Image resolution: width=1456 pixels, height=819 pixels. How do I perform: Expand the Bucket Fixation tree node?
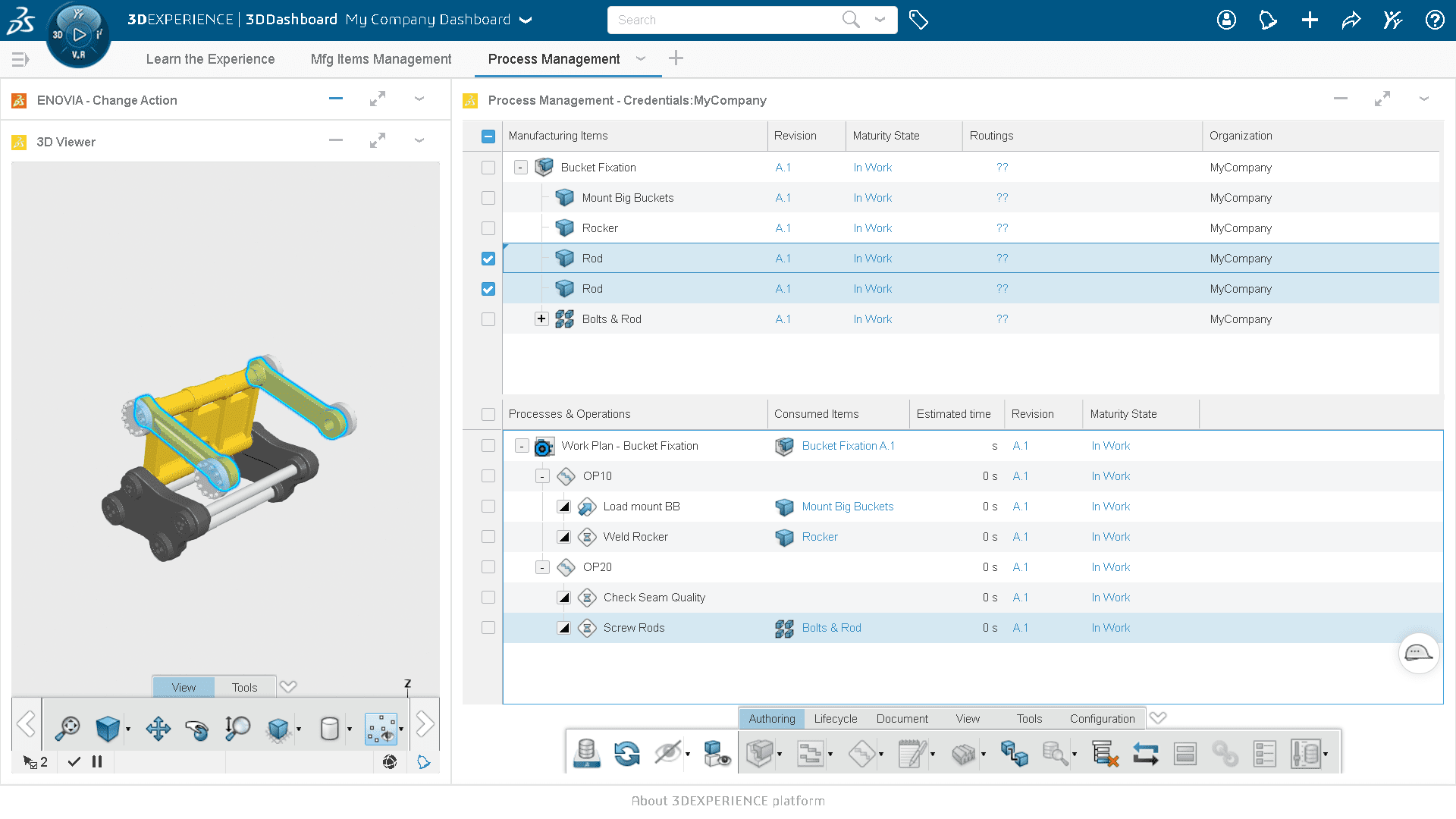(x=520, y=167)
